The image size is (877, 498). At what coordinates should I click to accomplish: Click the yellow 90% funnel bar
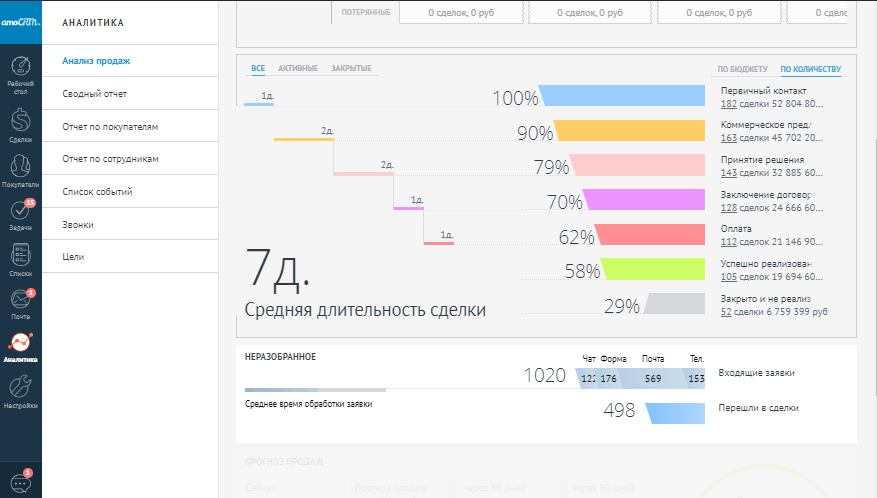point(632,131)
